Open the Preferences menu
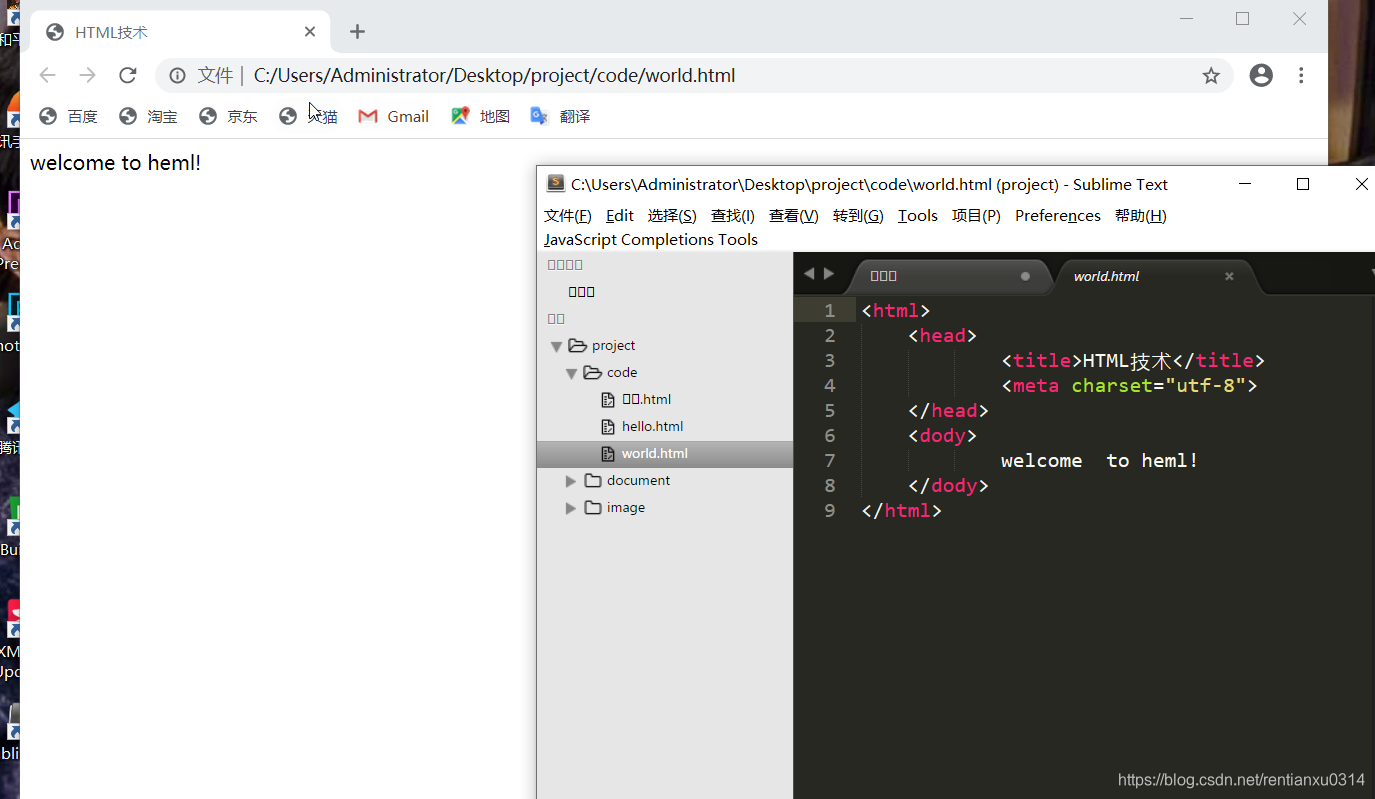 [x=1058, y=215]
